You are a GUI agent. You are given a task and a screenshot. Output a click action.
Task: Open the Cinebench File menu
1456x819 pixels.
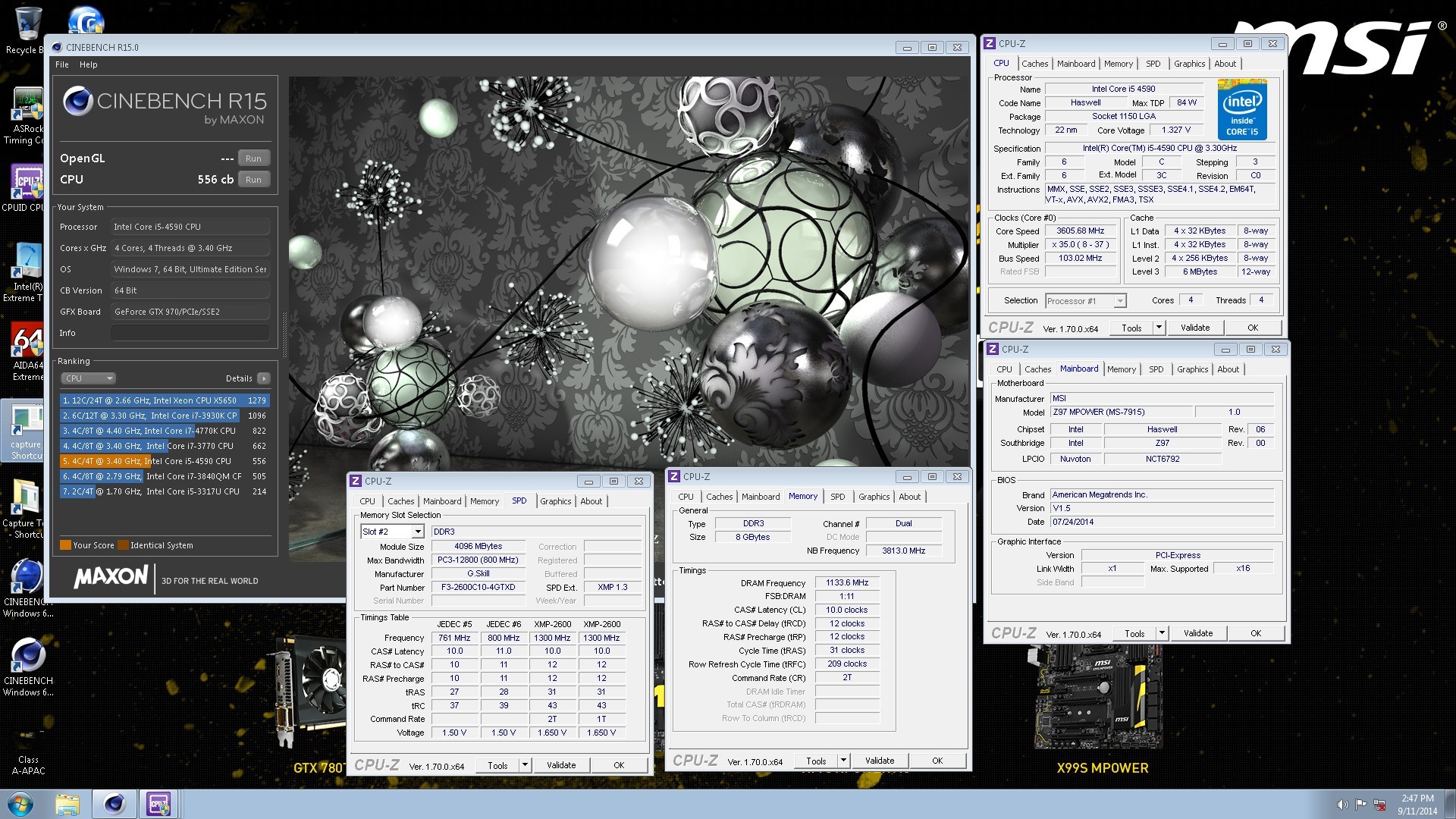click(x=62, y=64)
